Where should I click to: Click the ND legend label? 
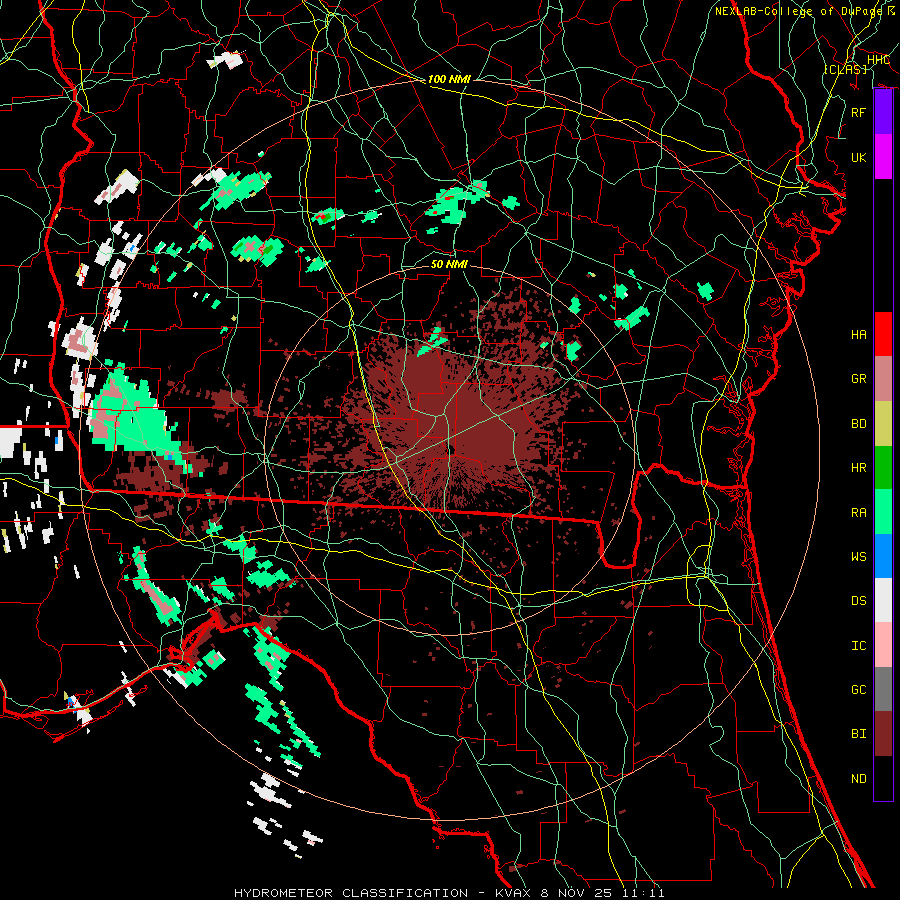858,779
